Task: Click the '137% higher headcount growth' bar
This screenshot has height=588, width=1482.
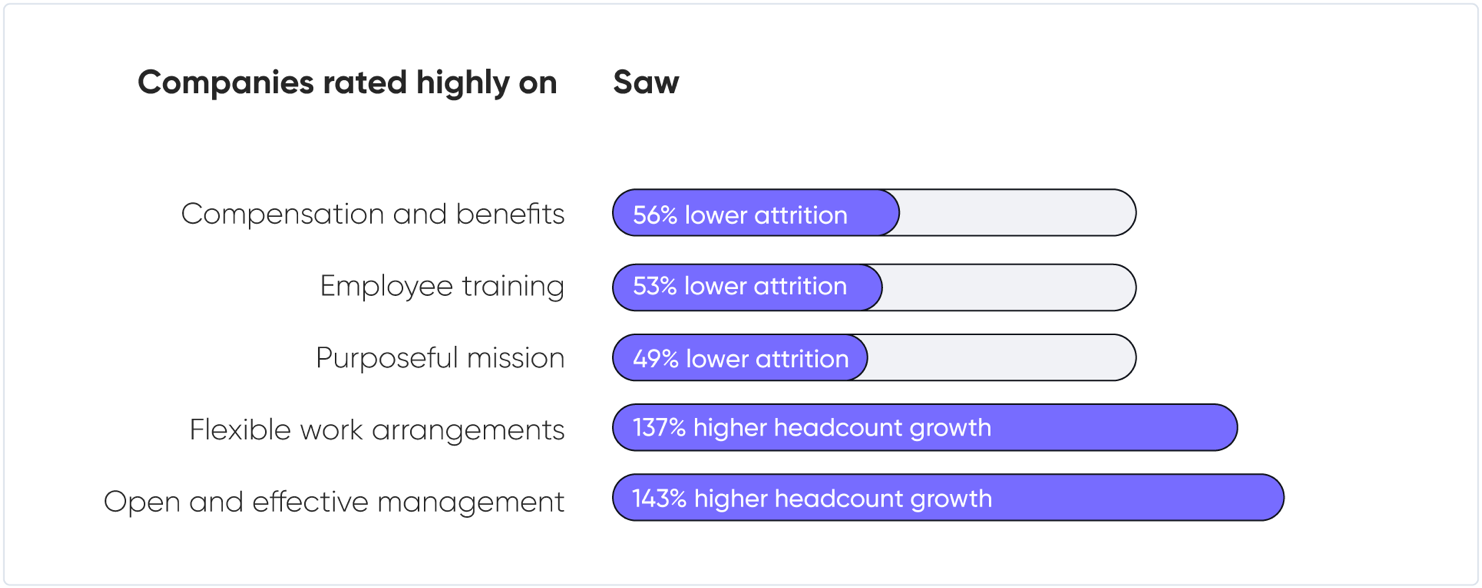Action: tap(925, 428)
